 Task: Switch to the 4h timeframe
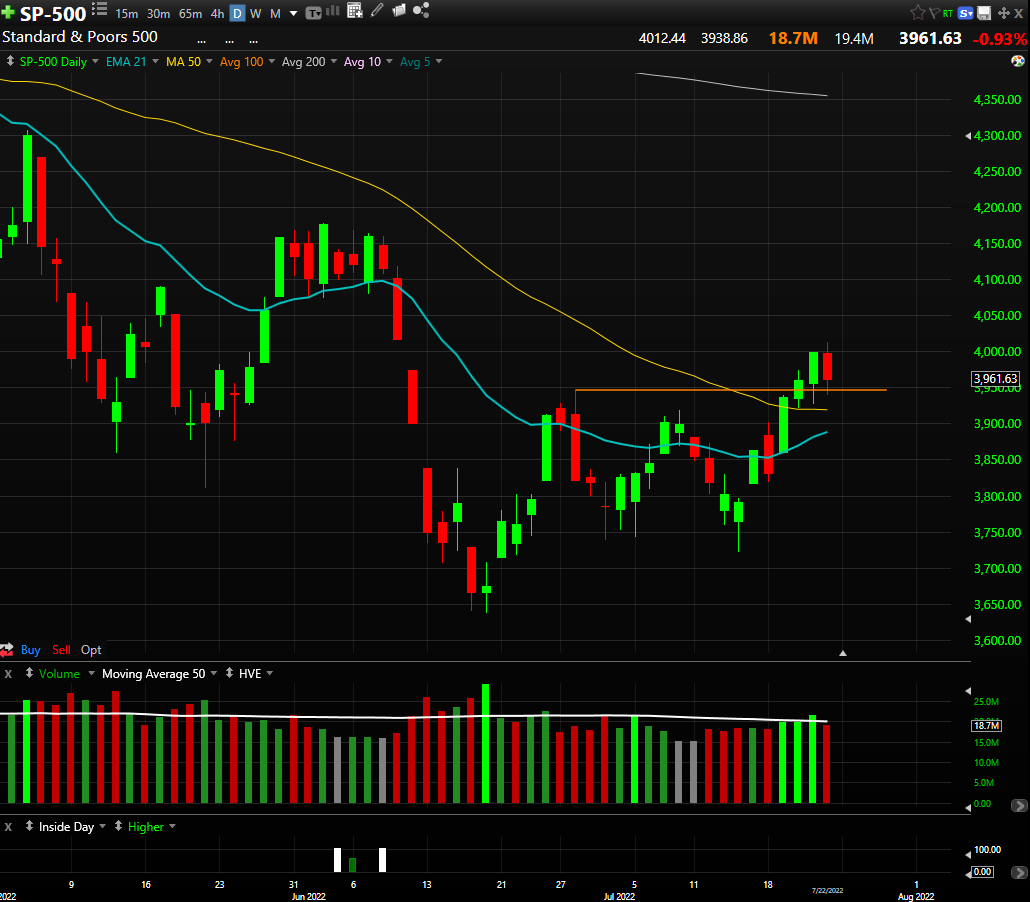pyautogui.click(x=217, y=13)
